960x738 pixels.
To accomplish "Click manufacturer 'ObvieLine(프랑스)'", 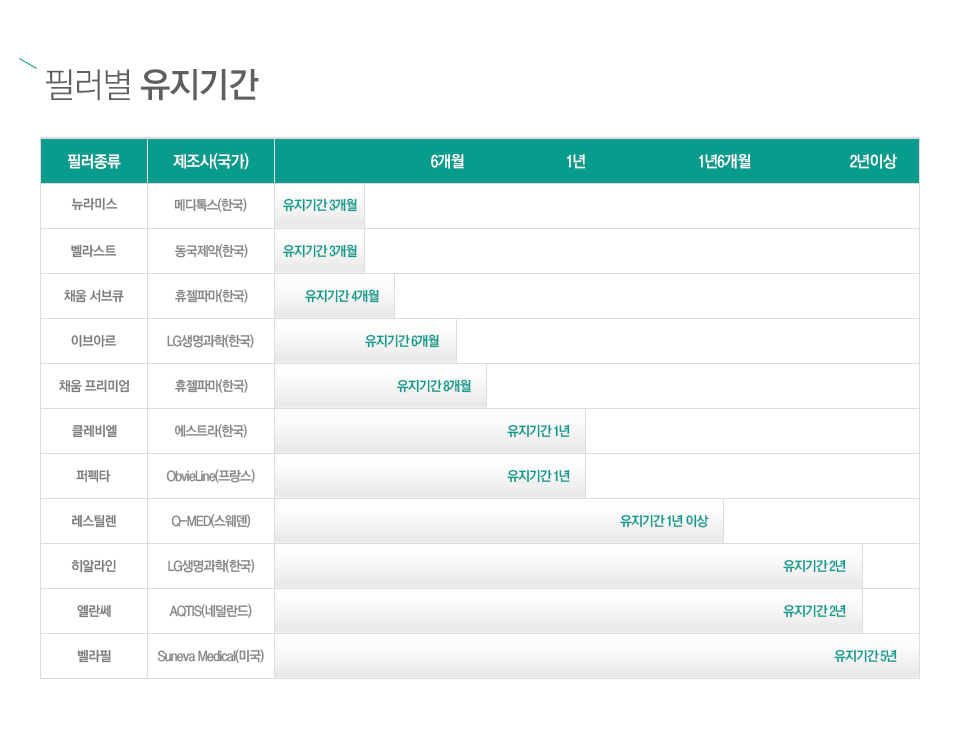I will tap(211, 476).
